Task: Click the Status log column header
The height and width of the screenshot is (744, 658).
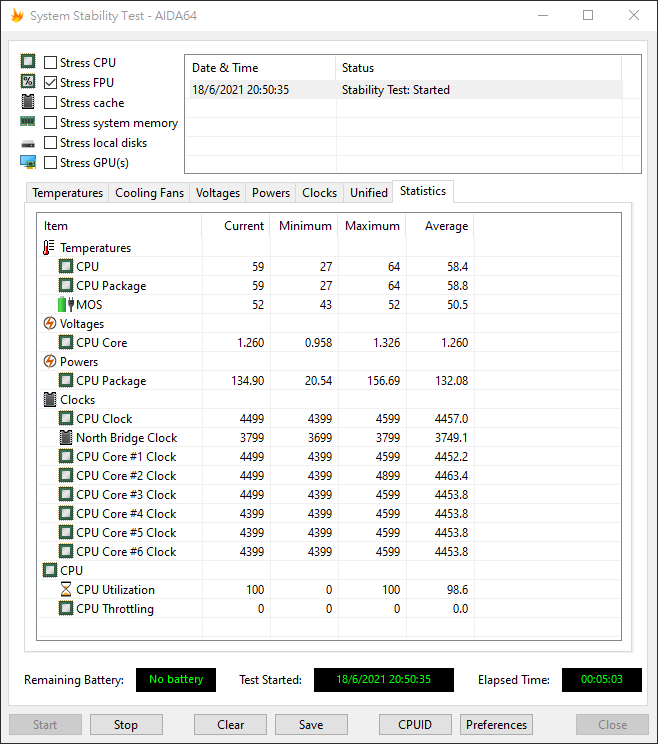Action: tap(479, 68)
